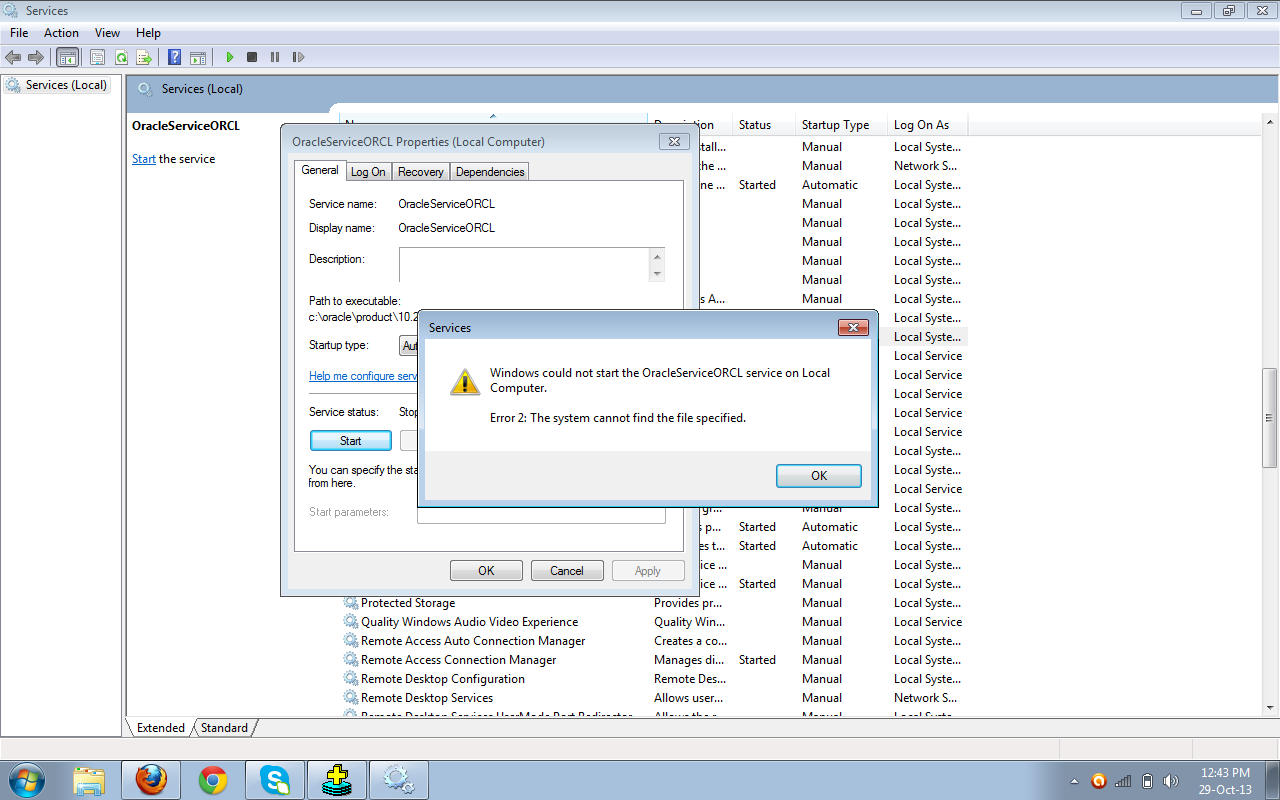The height and width of the screenshot is (800, 1280).
Task: Select the General tab in Properties
Action: (320, 170)
